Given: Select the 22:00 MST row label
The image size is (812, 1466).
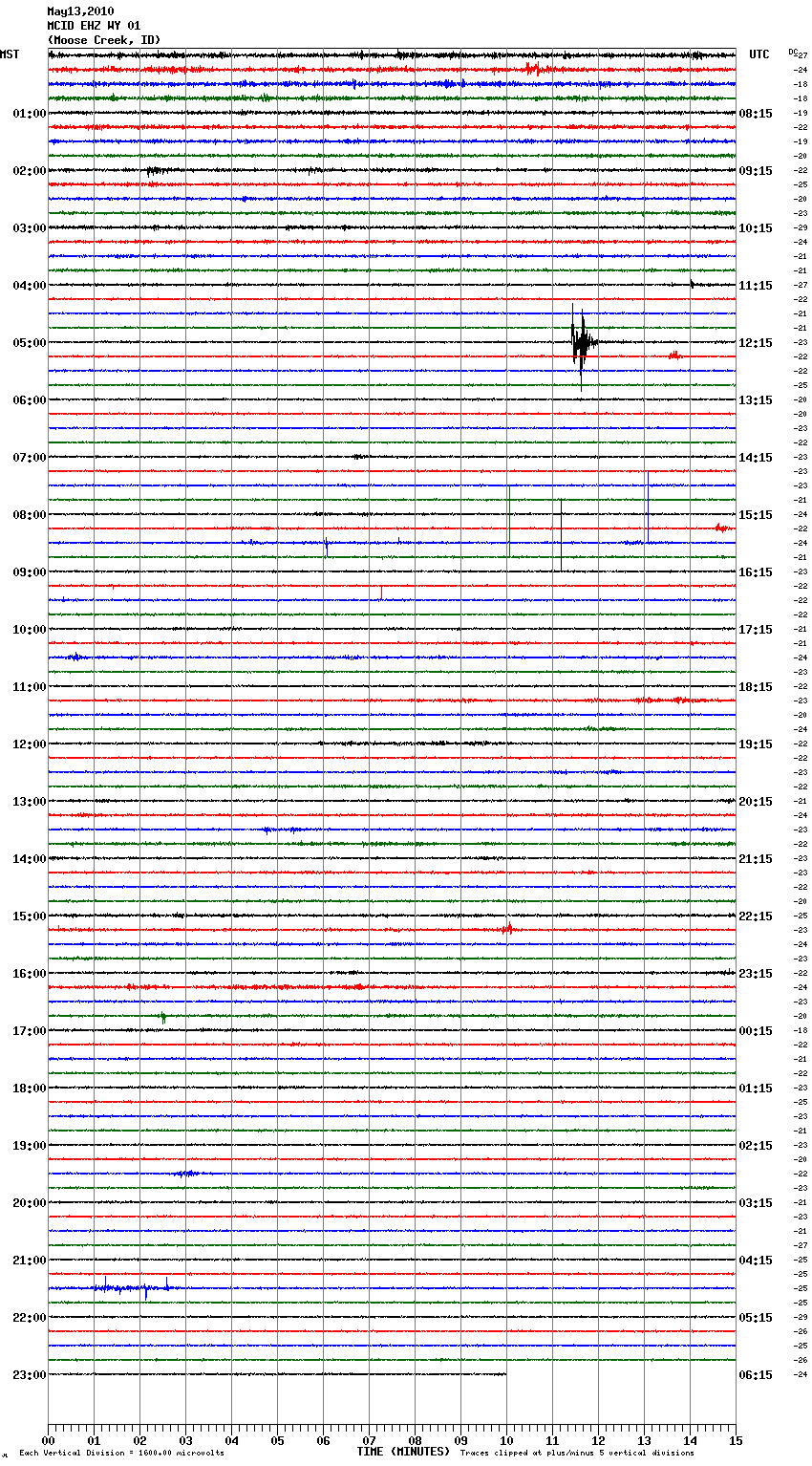Looking at the screenshot, I should (29, 1318).
